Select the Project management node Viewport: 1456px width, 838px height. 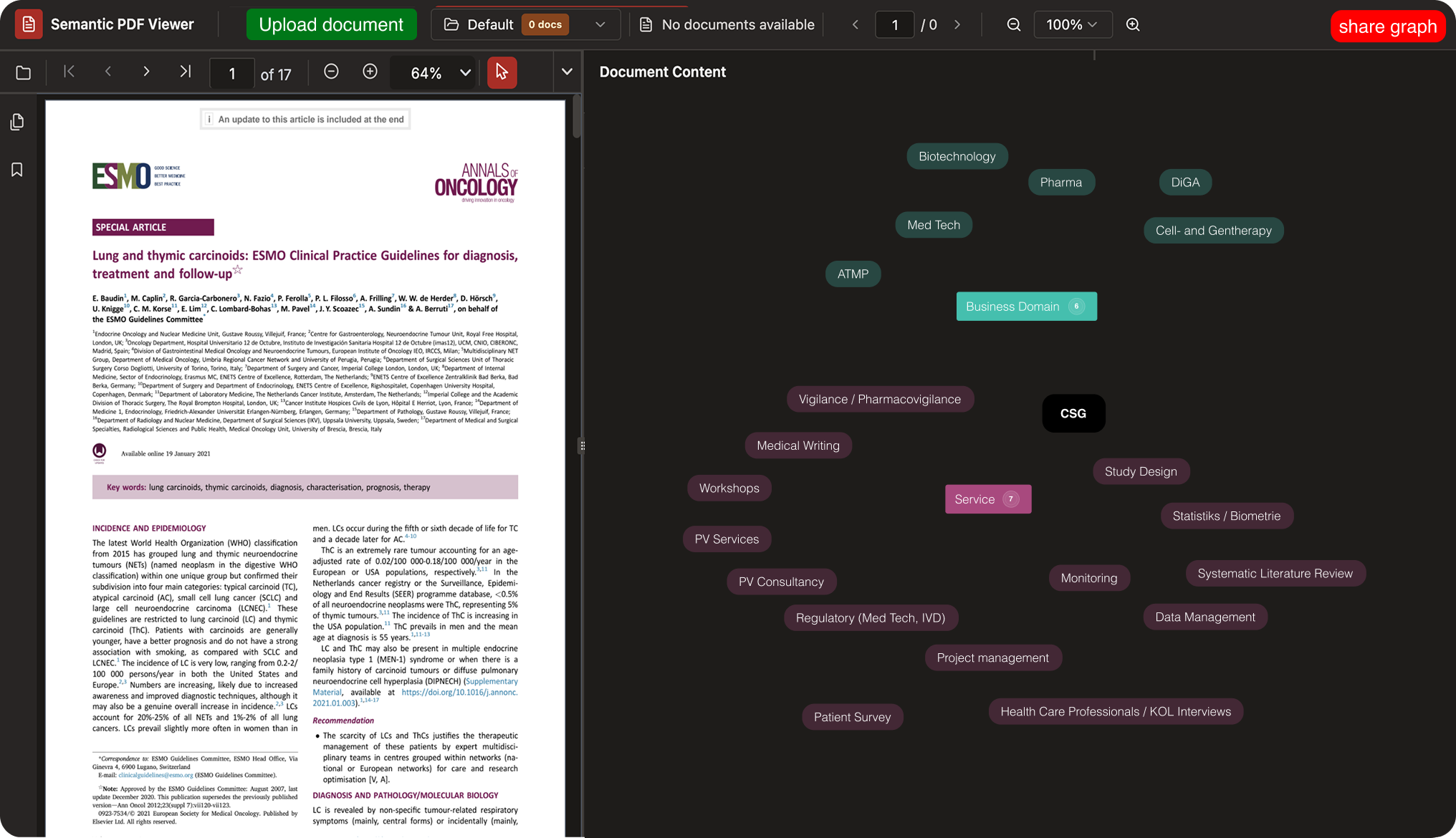(x=992, y=658)
